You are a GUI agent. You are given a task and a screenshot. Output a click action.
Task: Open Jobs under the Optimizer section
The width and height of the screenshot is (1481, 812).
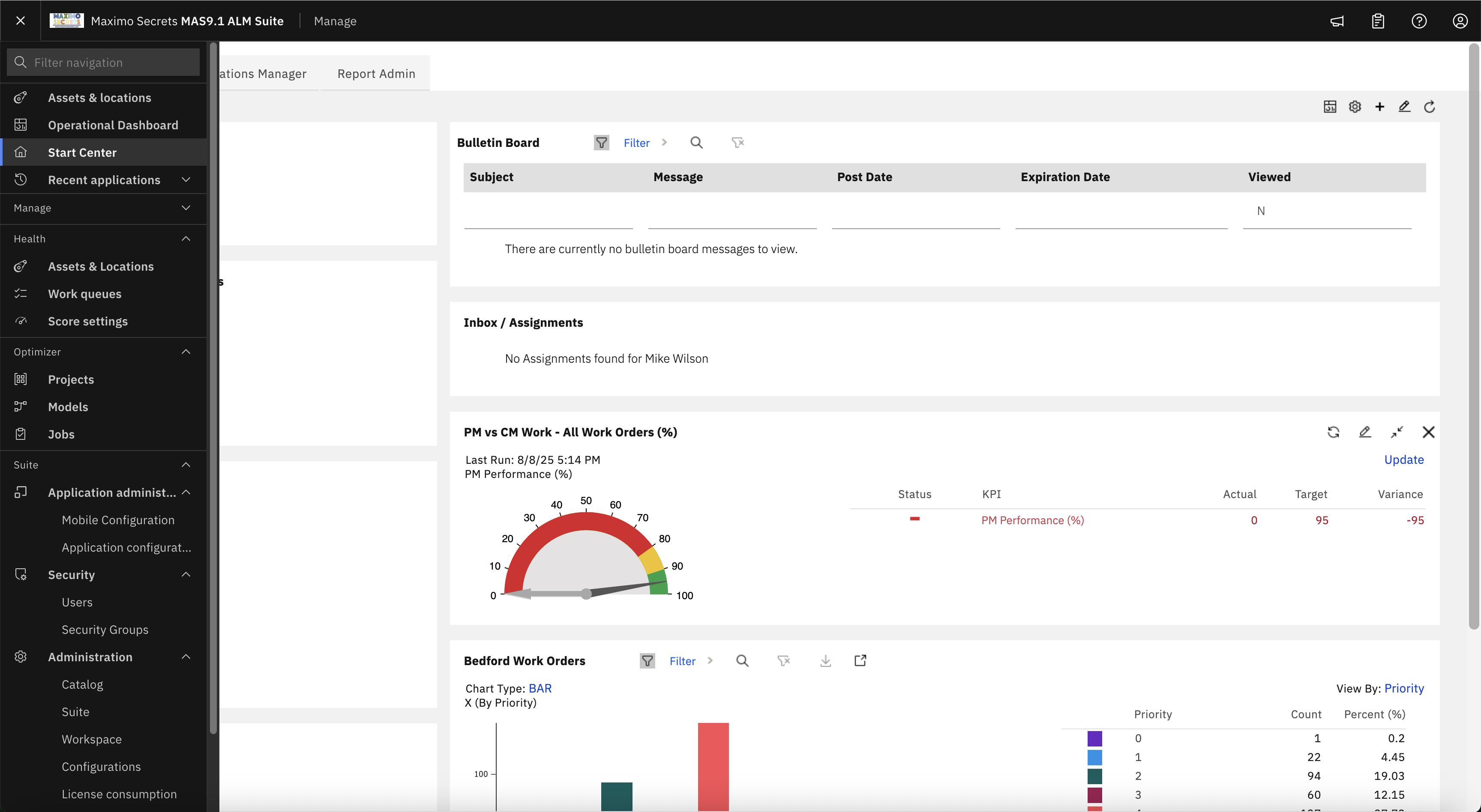61,434
